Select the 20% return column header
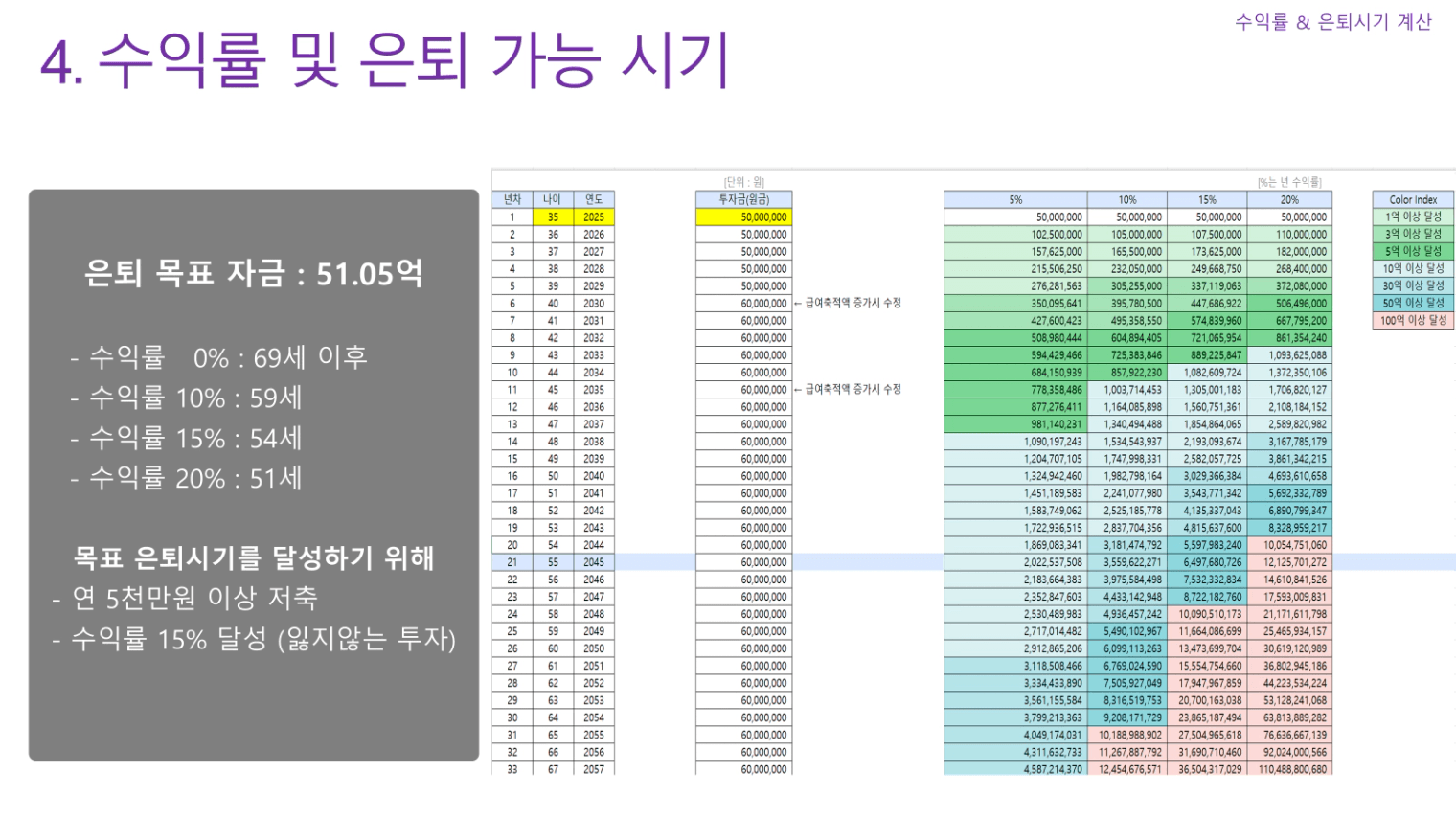Screen dimensions: 1456x819 click(1289, 199)
